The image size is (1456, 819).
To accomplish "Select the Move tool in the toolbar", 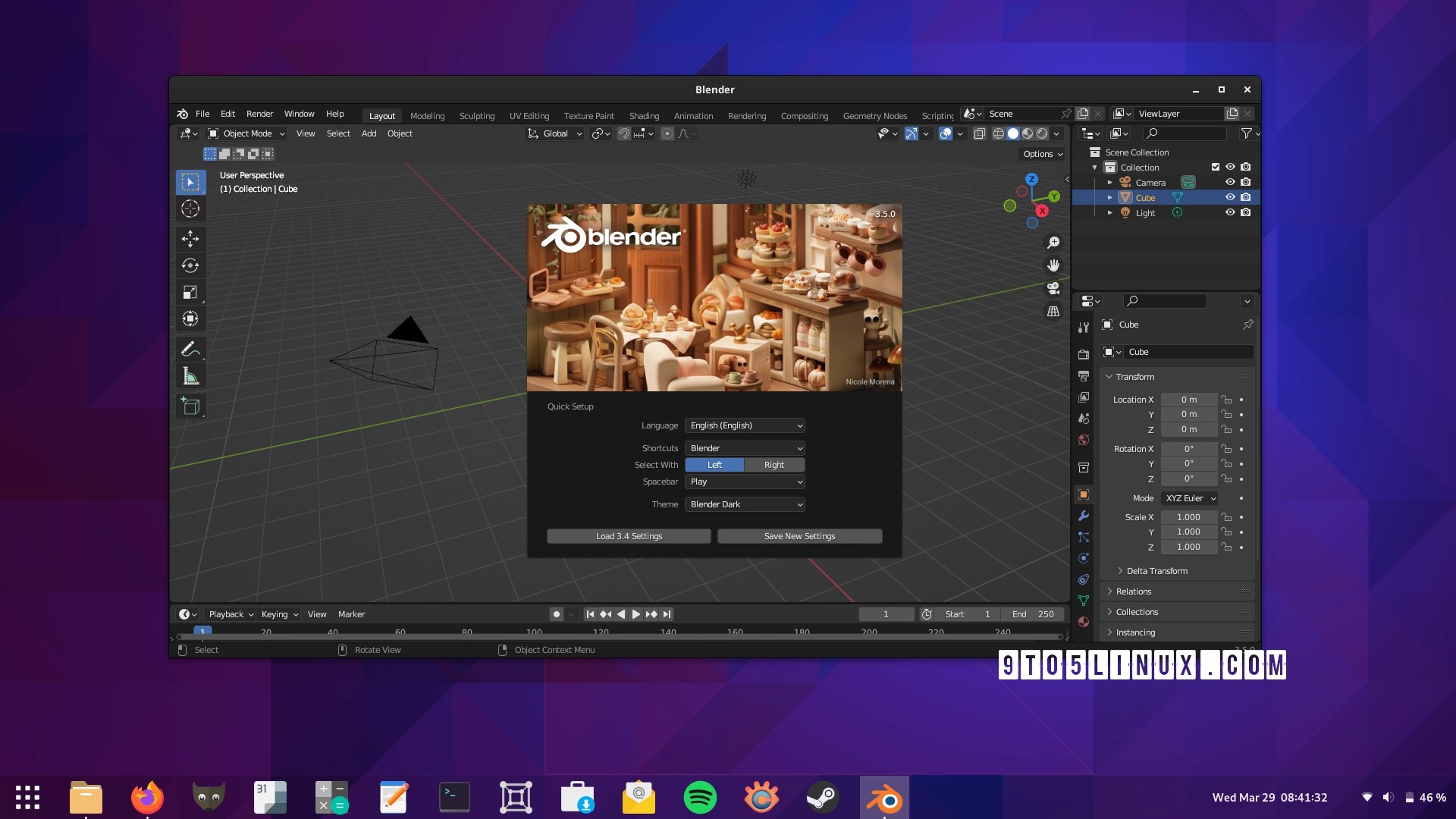I will (x=190, y=239).
